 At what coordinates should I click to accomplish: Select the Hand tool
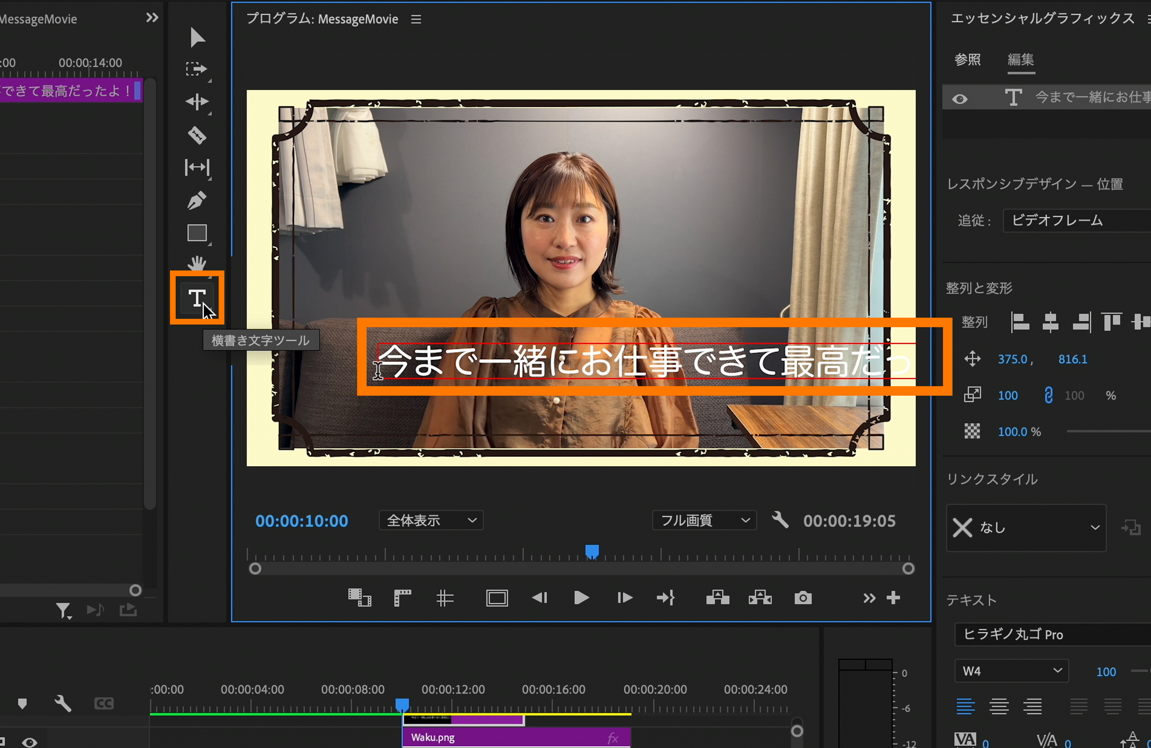click(197, 262)
